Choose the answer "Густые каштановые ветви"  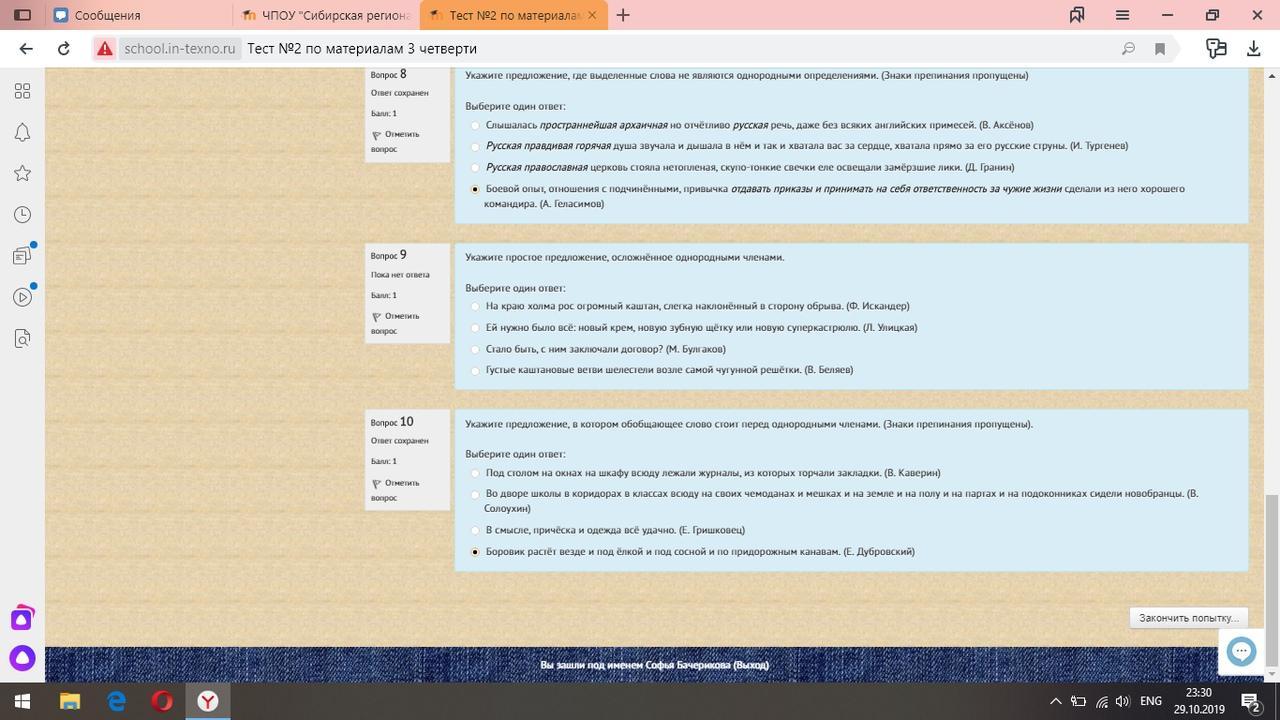point(475,370)
